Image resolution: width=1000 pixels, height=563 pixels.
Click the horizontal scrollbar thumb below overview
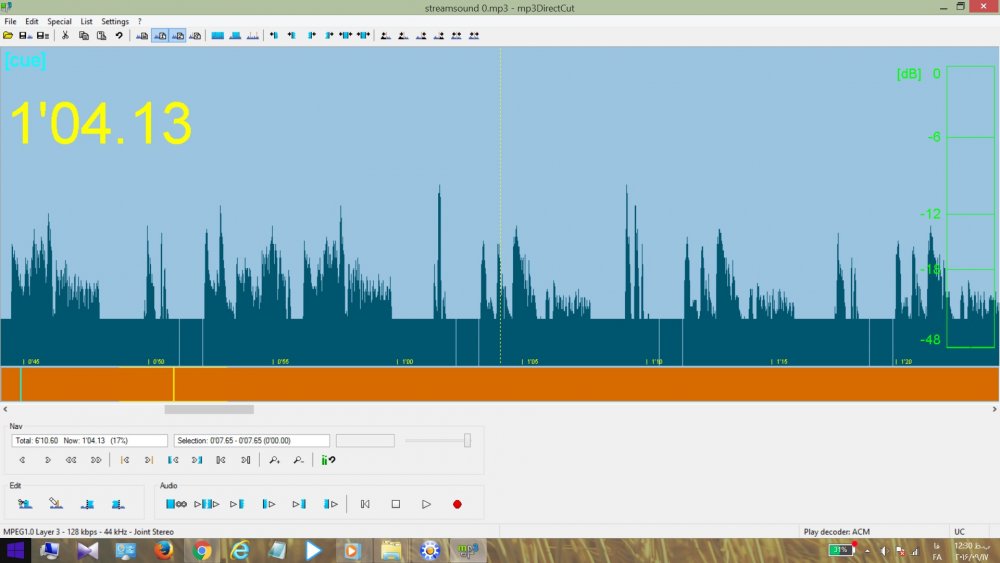pos(209,409)
